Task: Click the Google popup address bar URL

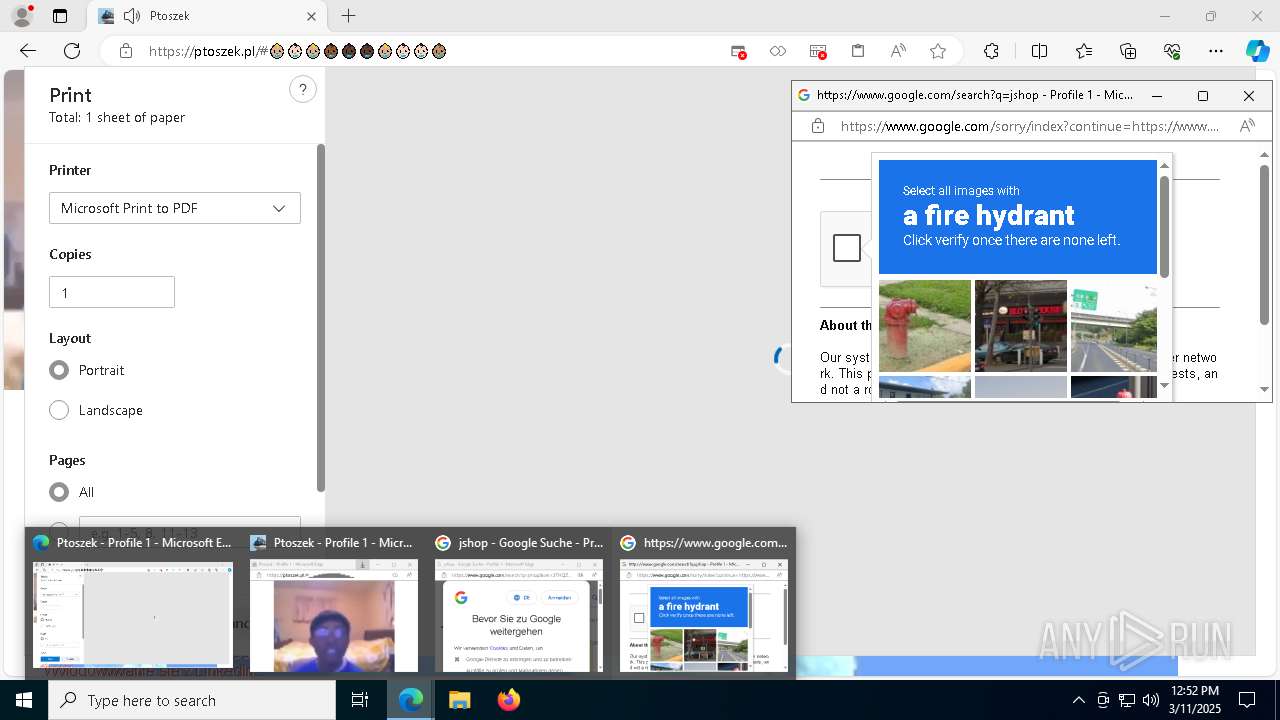Action: pos(1029,126)
